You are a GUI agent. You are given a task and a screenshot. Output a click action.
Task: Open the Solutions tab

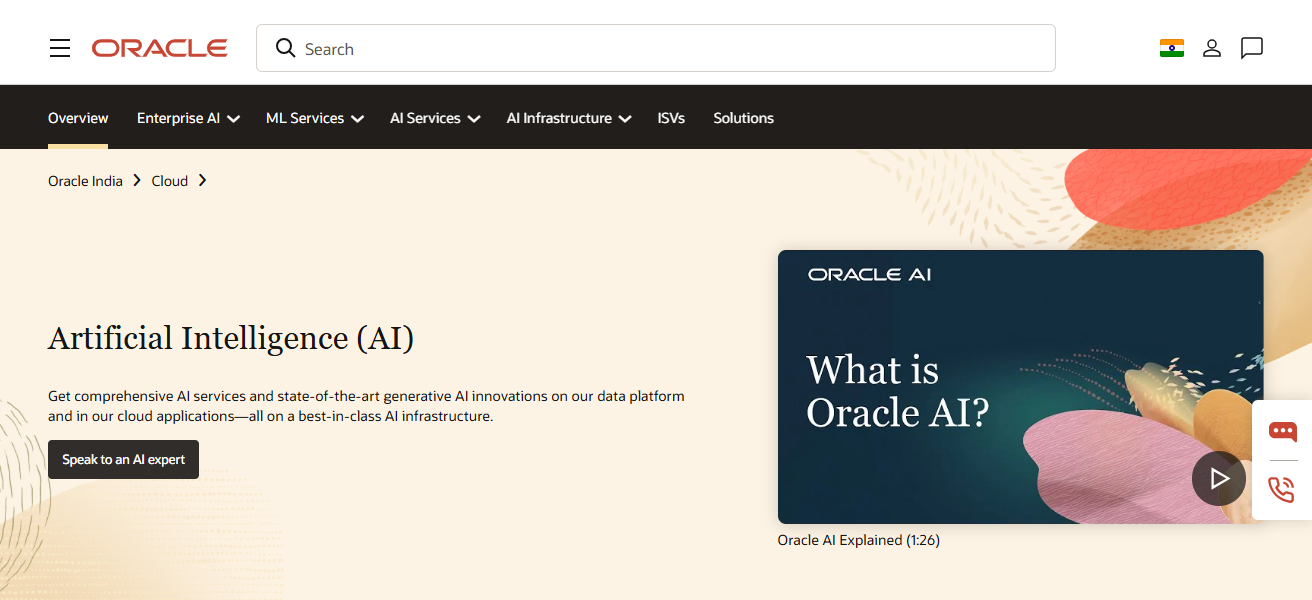coord(743,118)
